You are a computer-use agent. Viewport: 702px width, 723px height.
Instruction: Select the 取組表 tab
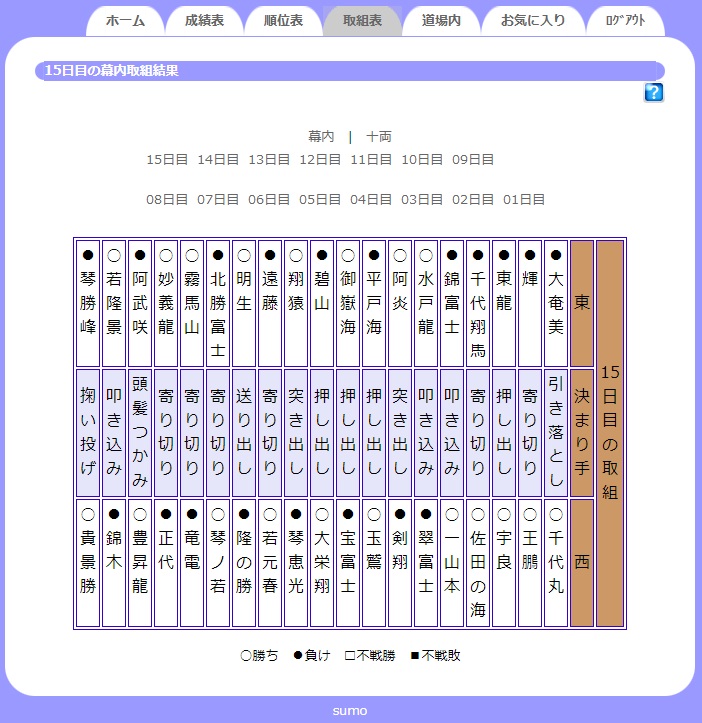point(362,21)
